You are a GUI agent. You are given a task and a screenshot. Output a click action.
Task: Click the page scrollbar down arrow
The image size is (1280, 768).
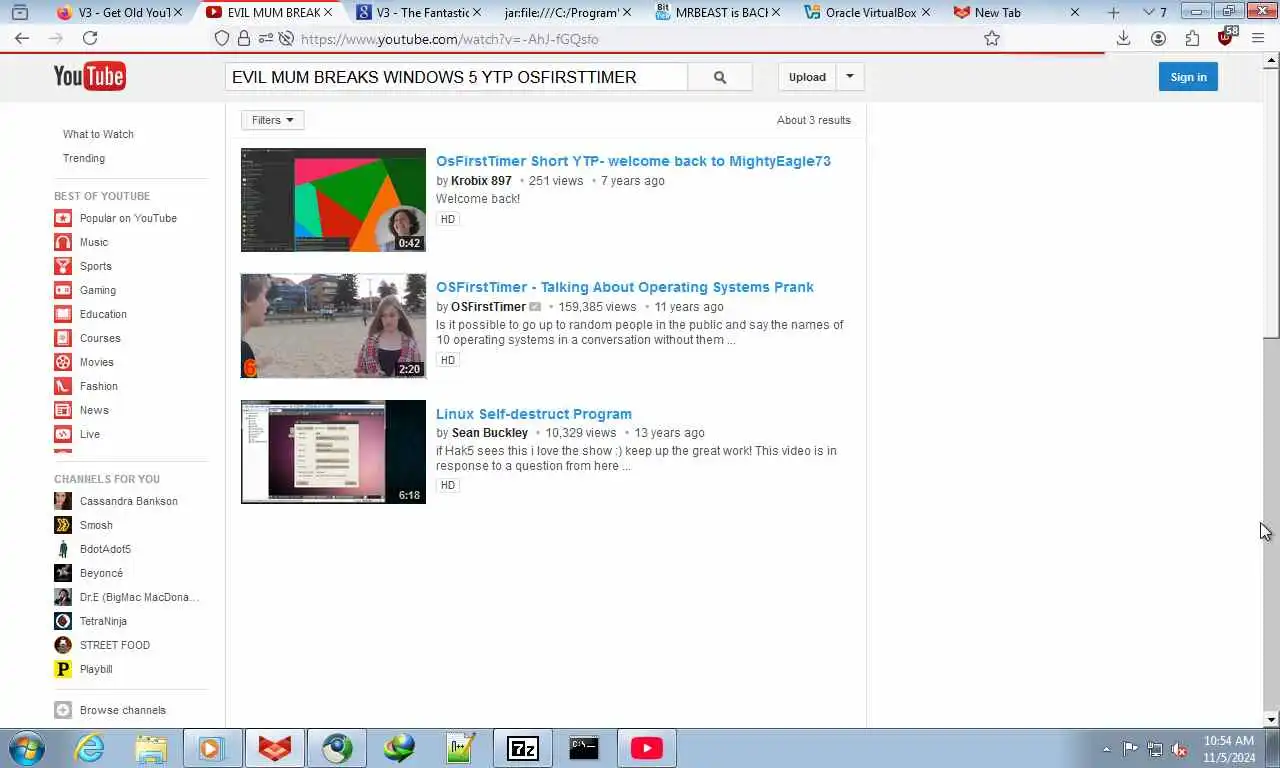click(1271, 719)
